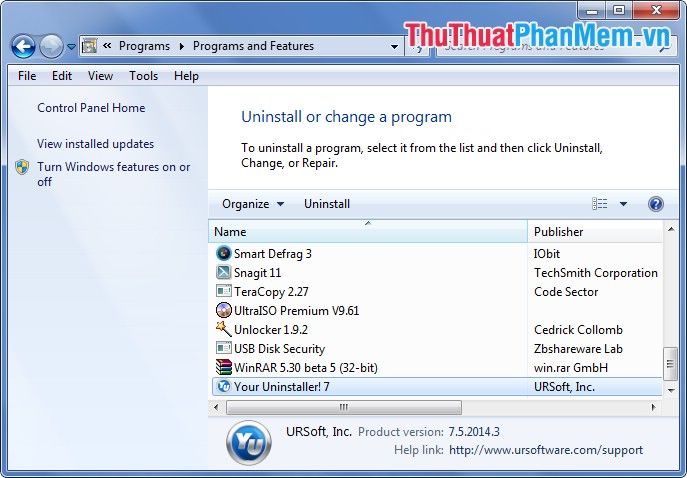Sort list by Publisher column header

(x=595, y=231)
